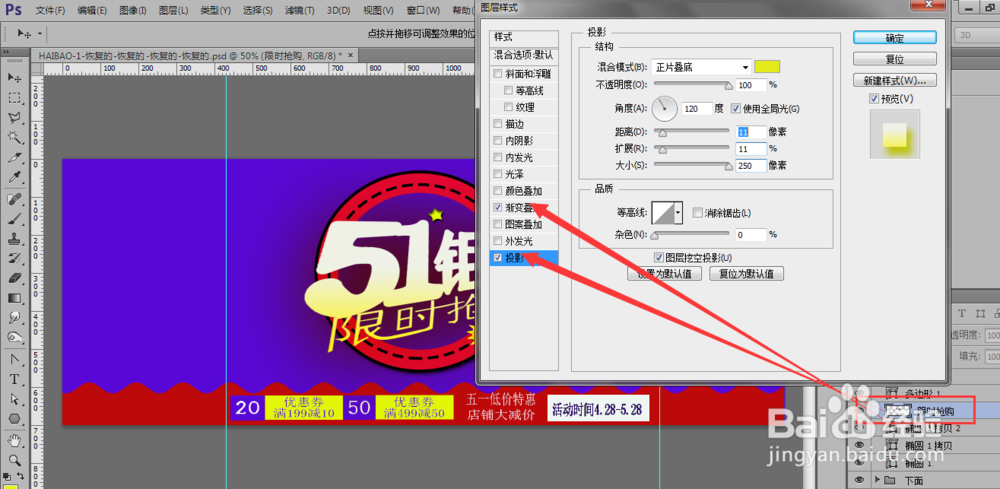This screenshot has height=489, width=1000.
Task: Select the Crop tool
Action: pyautogui.click(x=14, y=157)
